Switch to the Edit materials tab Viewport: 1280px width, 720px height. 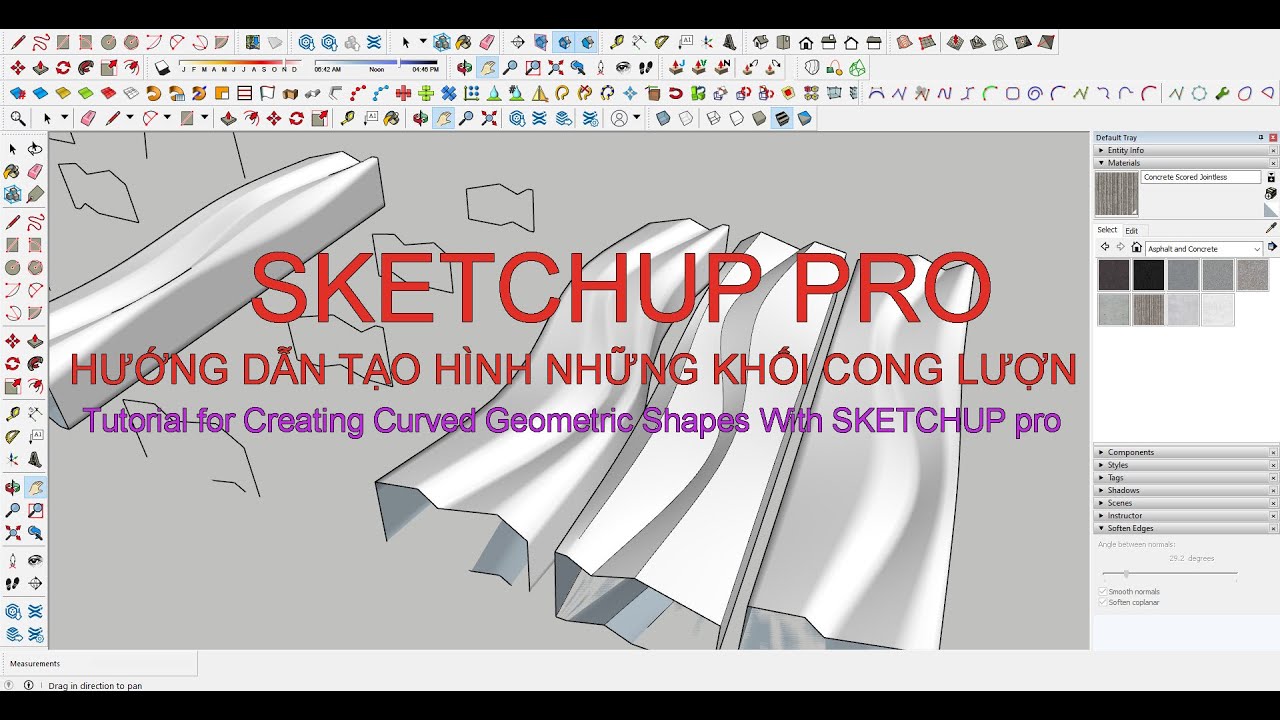[1132, 231]
